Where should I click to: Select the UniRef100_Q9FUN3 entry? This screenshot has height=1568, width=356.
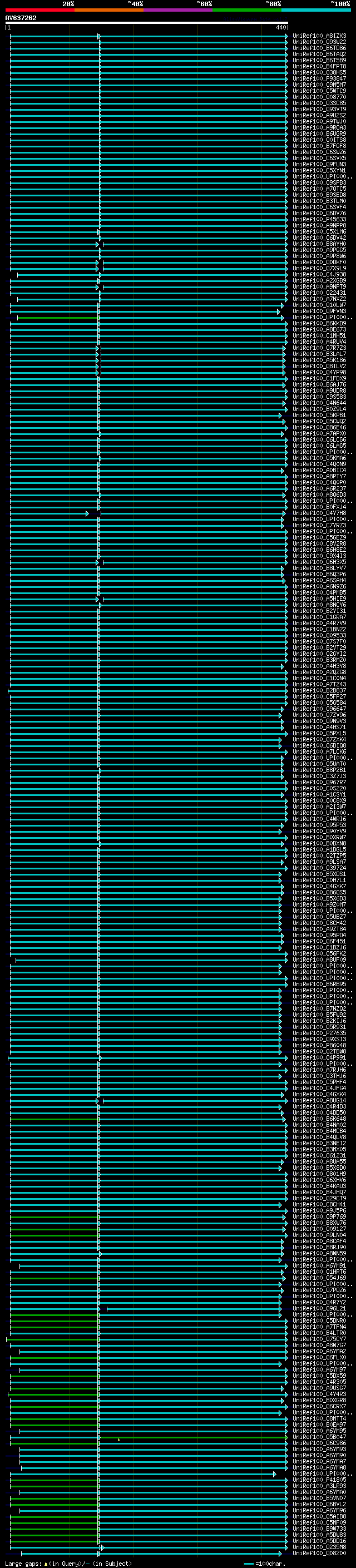tap(319, 164)
